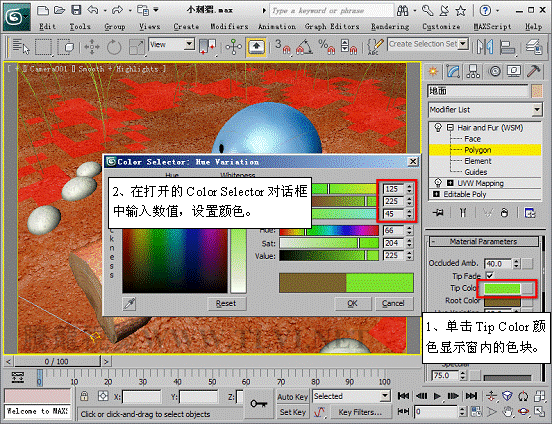The height and width of the screenshot is (424, 552).
Task: Click the Reset button in Color Selector
Action: tap(226, 304)
